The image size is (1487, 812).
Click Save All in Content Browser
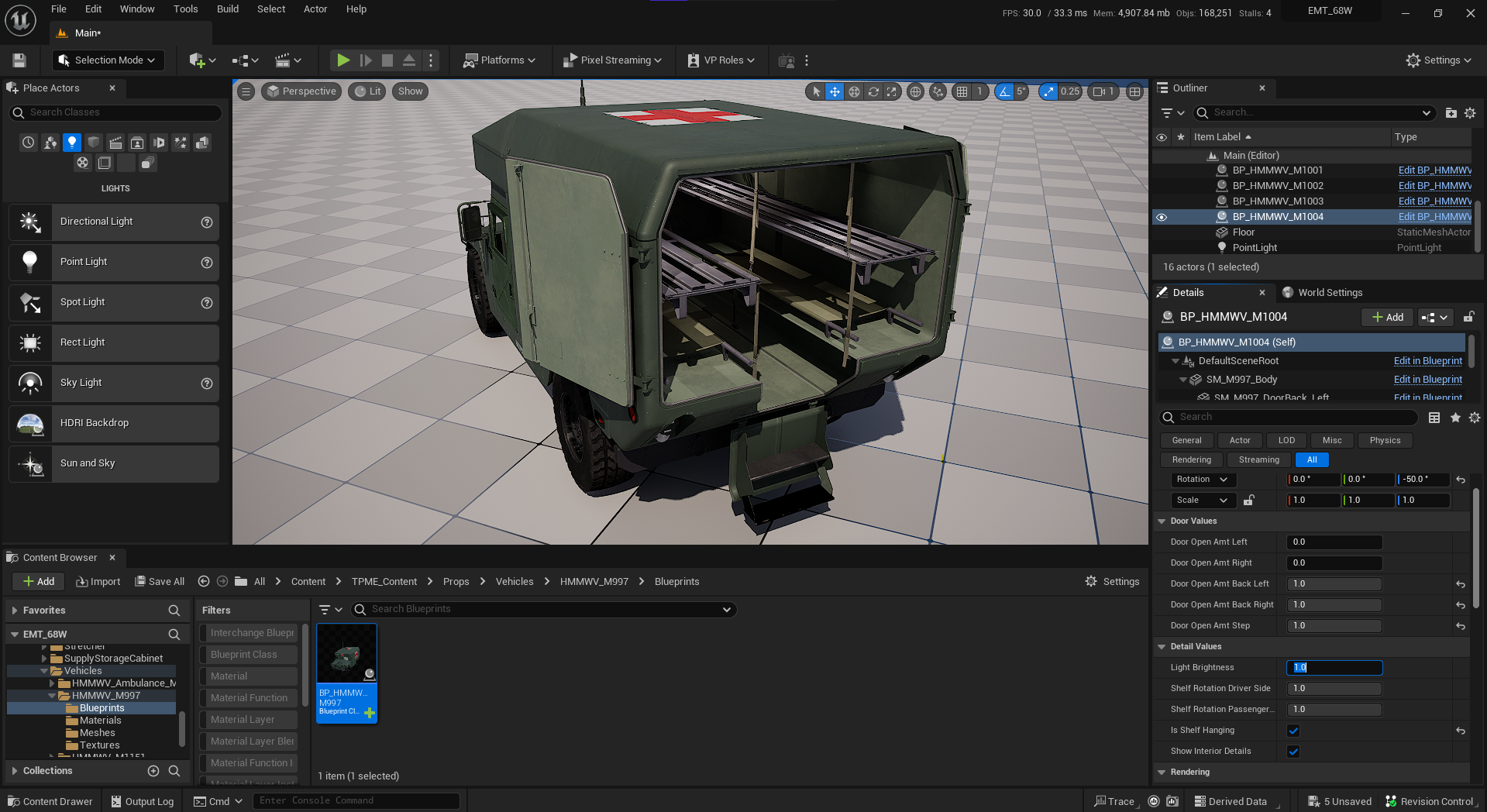point(160,582)
